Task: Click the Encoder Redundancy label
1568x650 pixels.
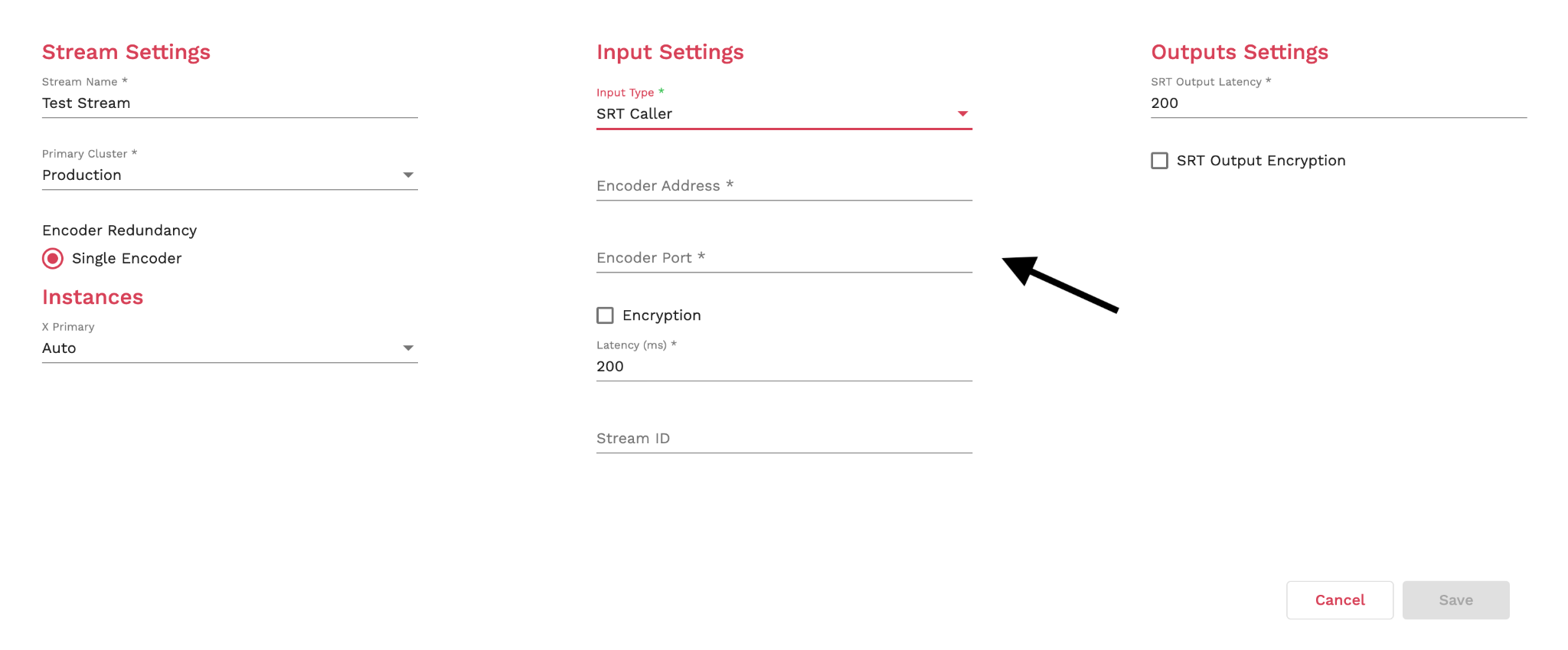Action: pyautogui.click(x=119, y=230)
